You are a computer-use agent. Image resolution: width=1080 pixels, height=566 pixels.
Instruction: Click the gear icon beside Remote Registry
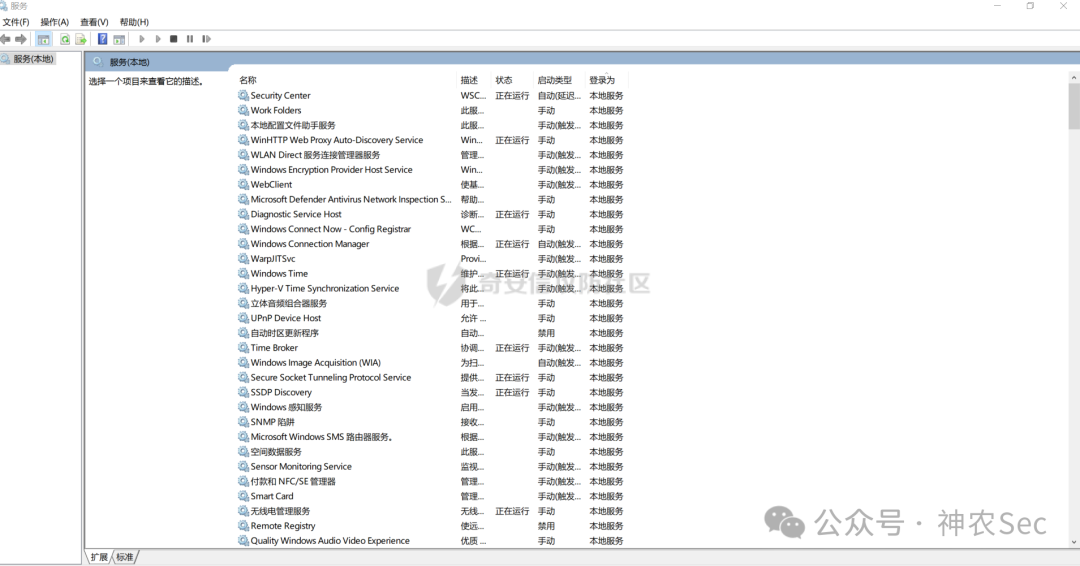pyautogui.click(x=243, y=525)
